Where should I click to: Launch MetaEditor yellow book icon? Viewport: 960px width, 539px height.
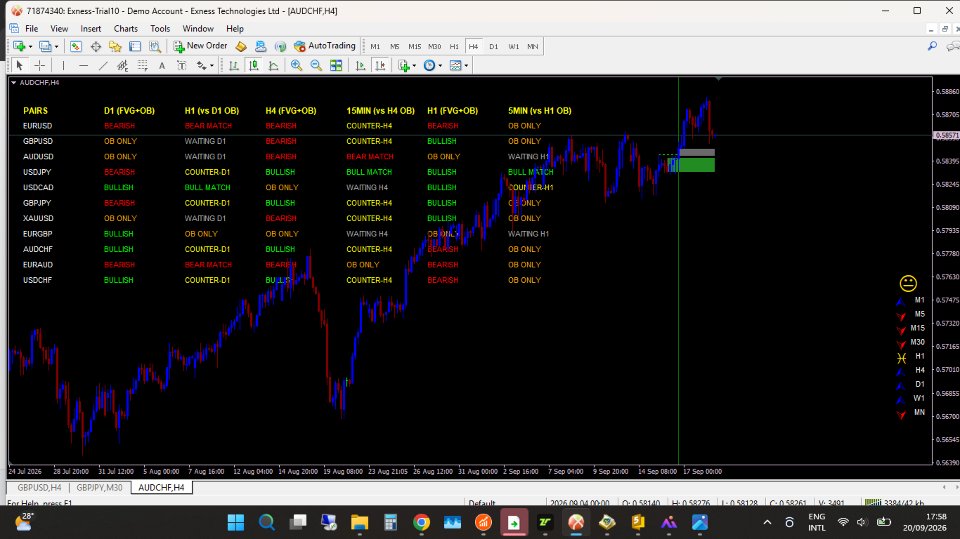[241, 46]
